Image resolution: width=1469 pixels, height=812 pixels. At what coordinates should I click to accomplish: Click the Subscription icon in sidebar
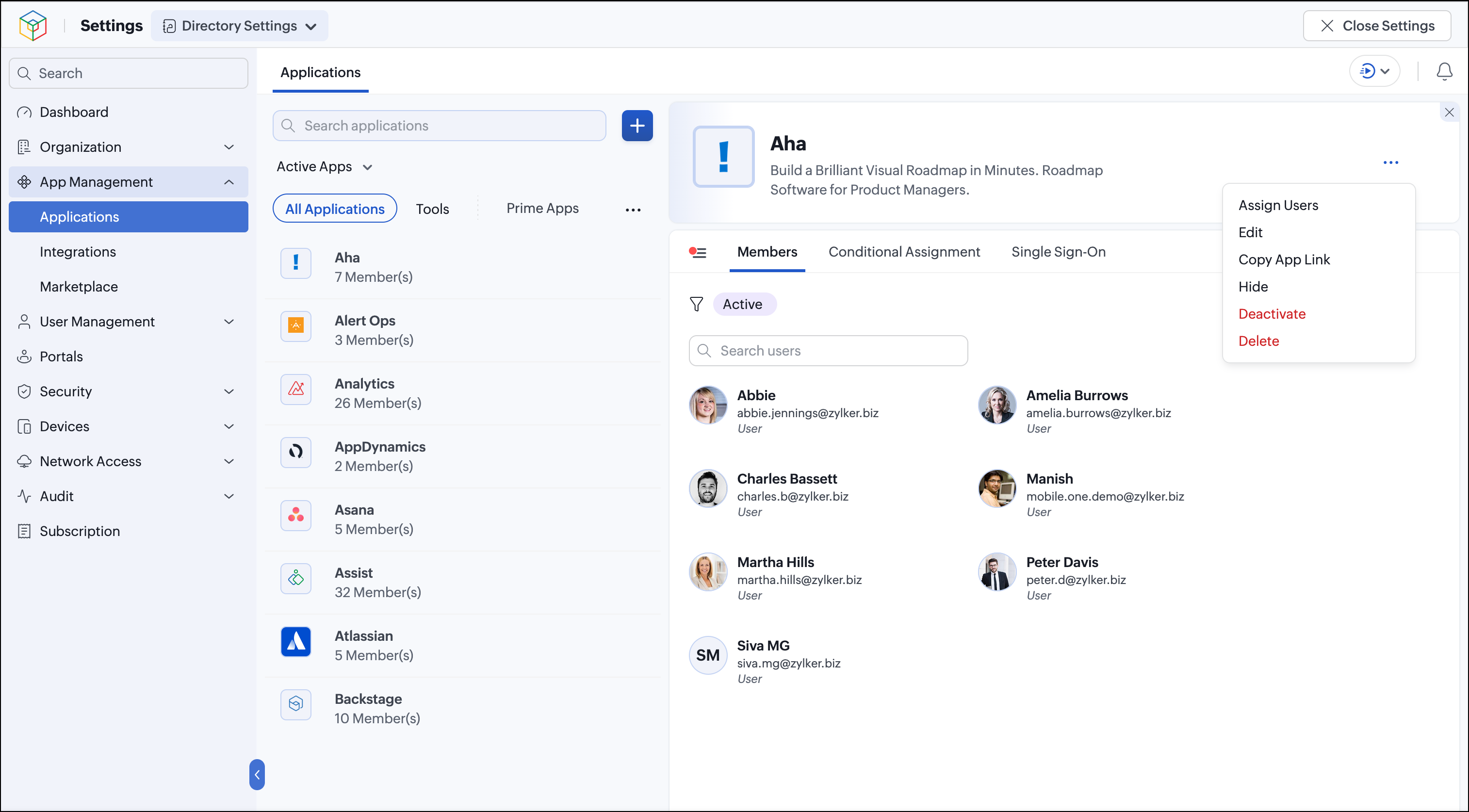tap(24, 532)
